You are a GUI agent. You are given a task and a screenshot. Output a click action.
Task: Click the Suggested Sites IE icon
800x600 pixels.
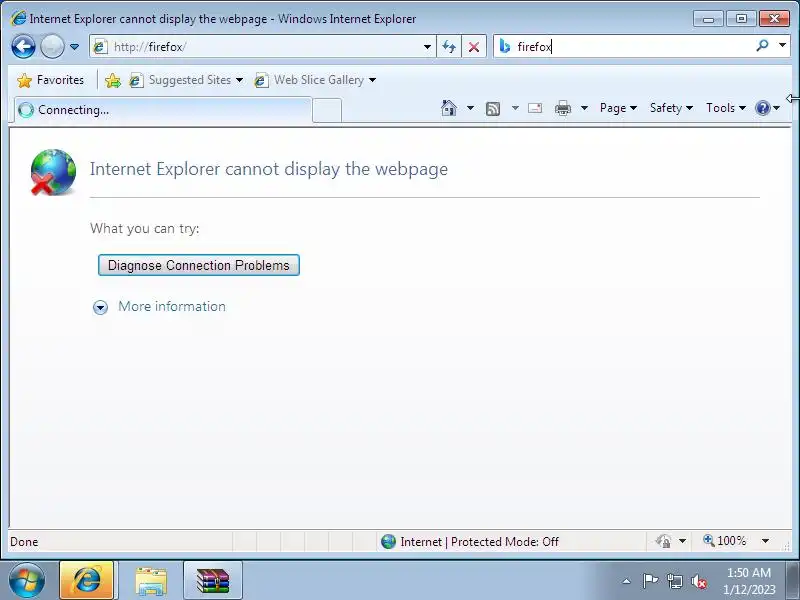(x=136, y=80)
